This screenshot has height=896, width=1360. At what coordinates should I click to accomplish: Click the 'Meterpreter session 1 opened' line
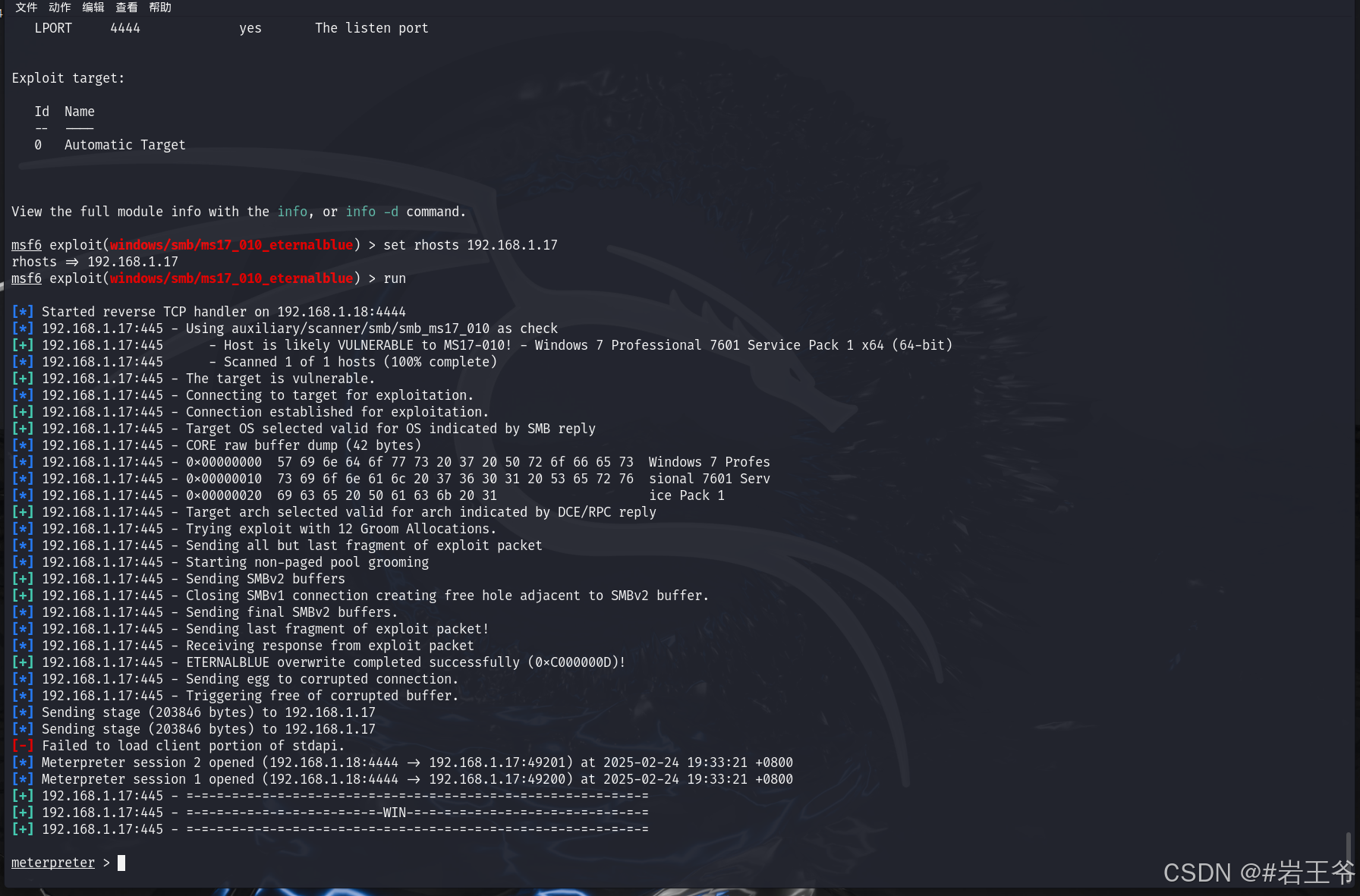(x=402, y=779)
